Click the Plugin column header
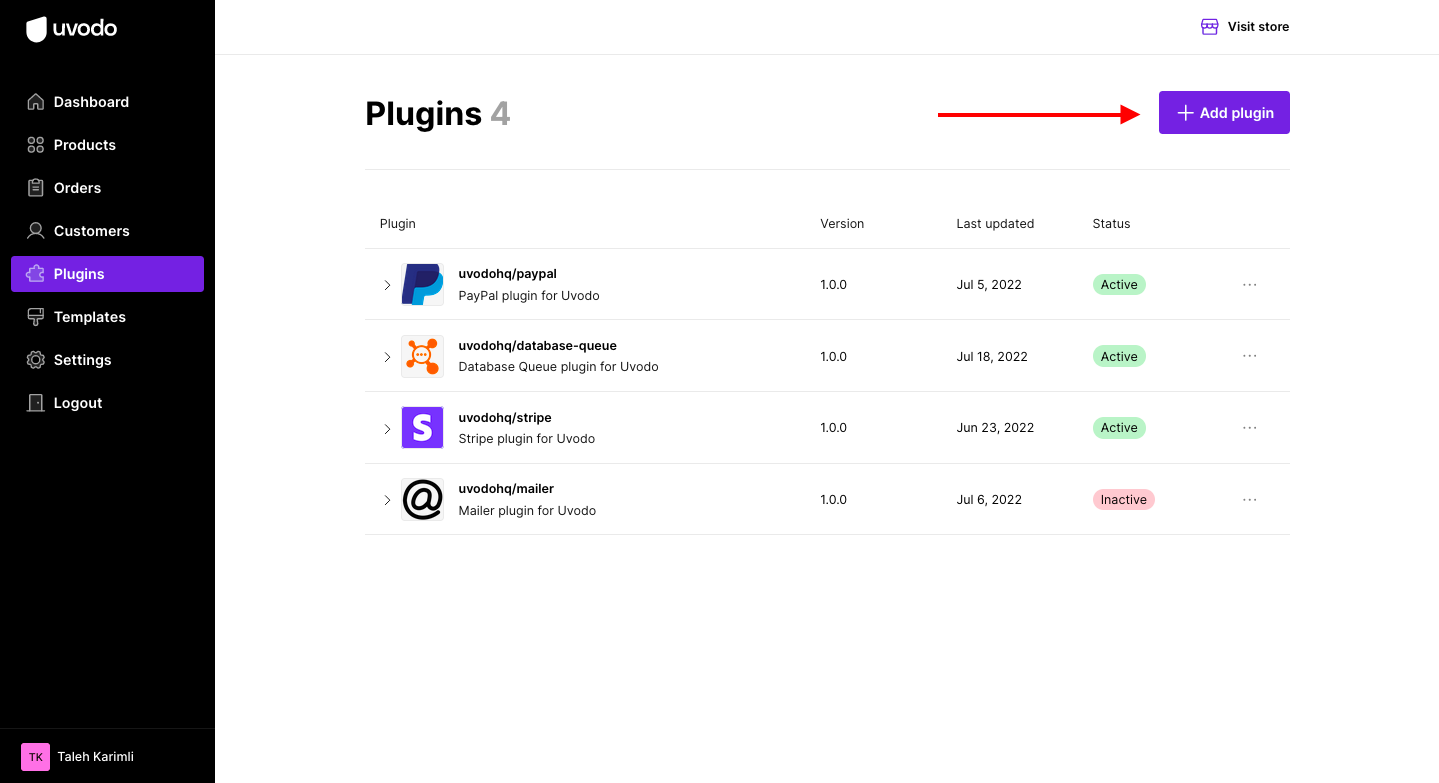The height and width of the screenshot is (783, 1439). [x=398, y=224]
